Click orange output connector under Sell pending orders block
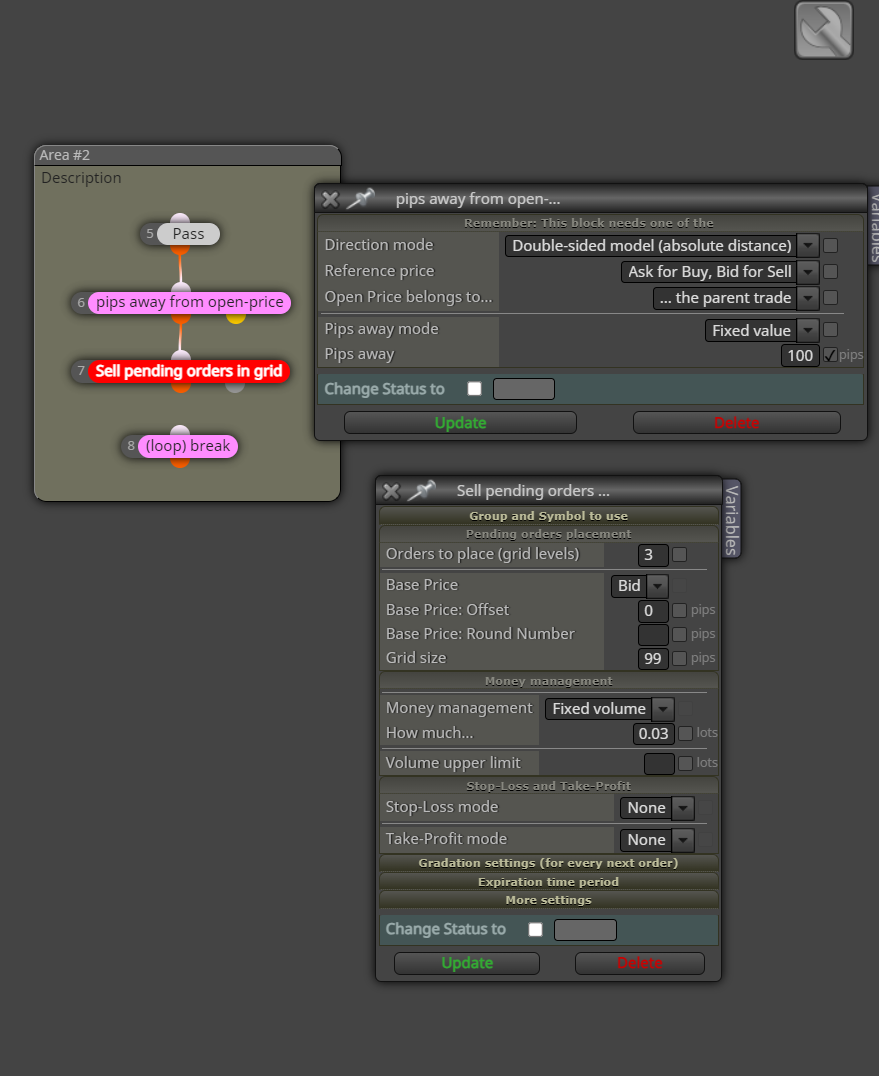879x1076 pixels. (180, 387)
